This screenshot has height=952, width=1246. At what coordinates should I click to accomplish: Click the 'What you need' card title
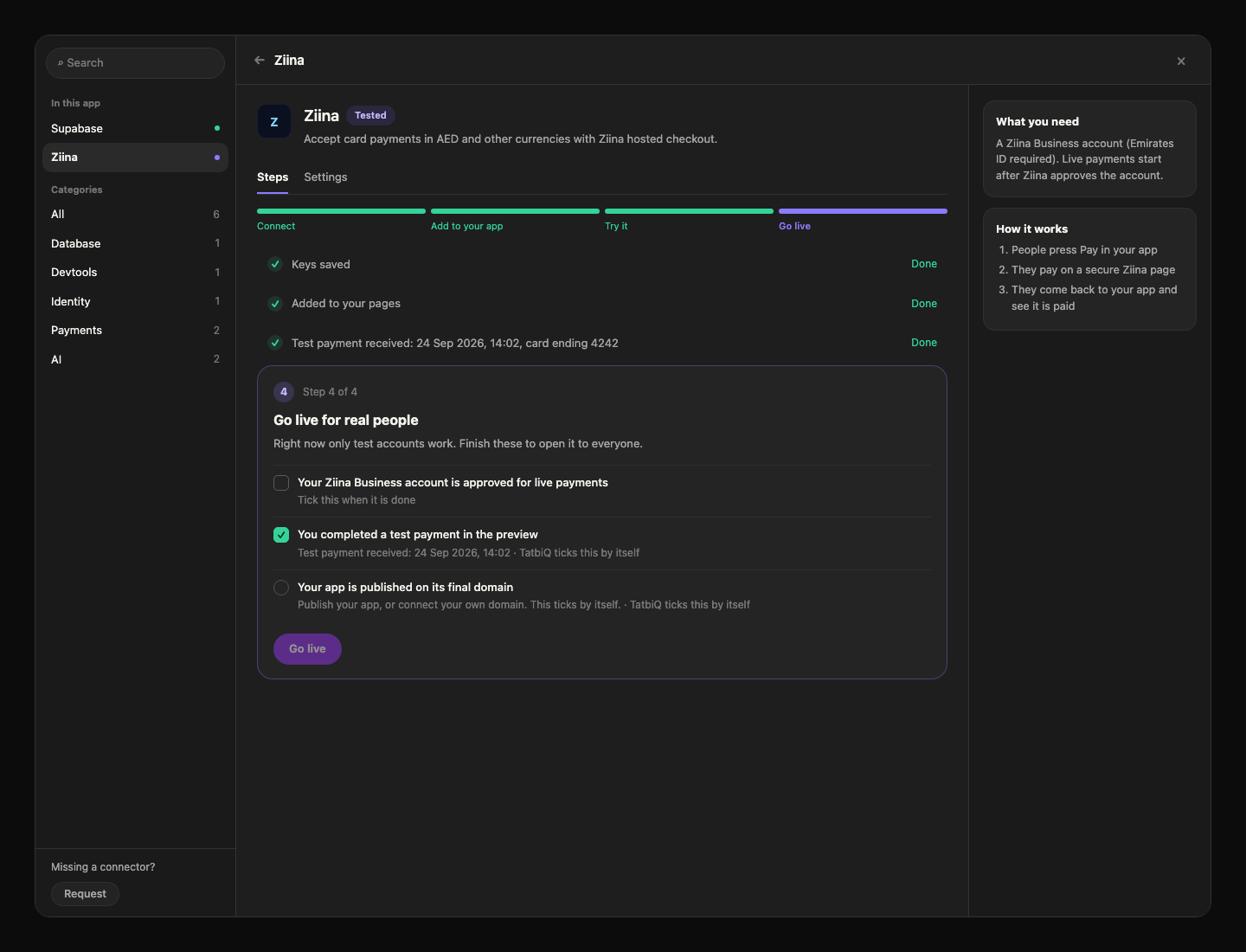1037,122
